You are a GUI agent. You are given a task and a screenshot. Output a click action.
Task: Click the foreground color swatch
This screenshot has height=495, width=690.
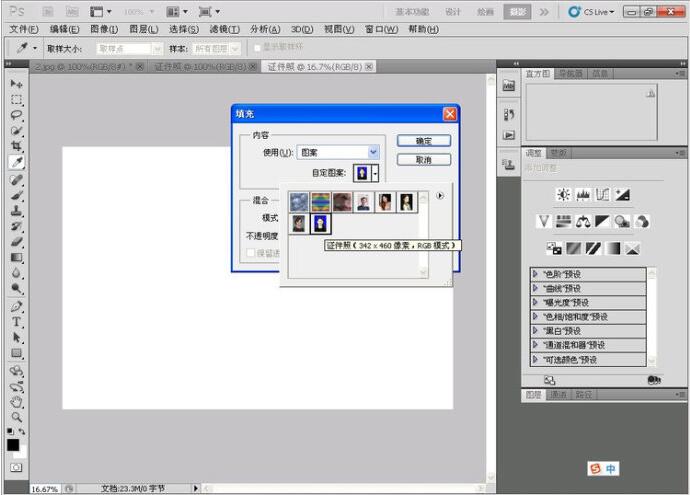click(x=13, y=446)
